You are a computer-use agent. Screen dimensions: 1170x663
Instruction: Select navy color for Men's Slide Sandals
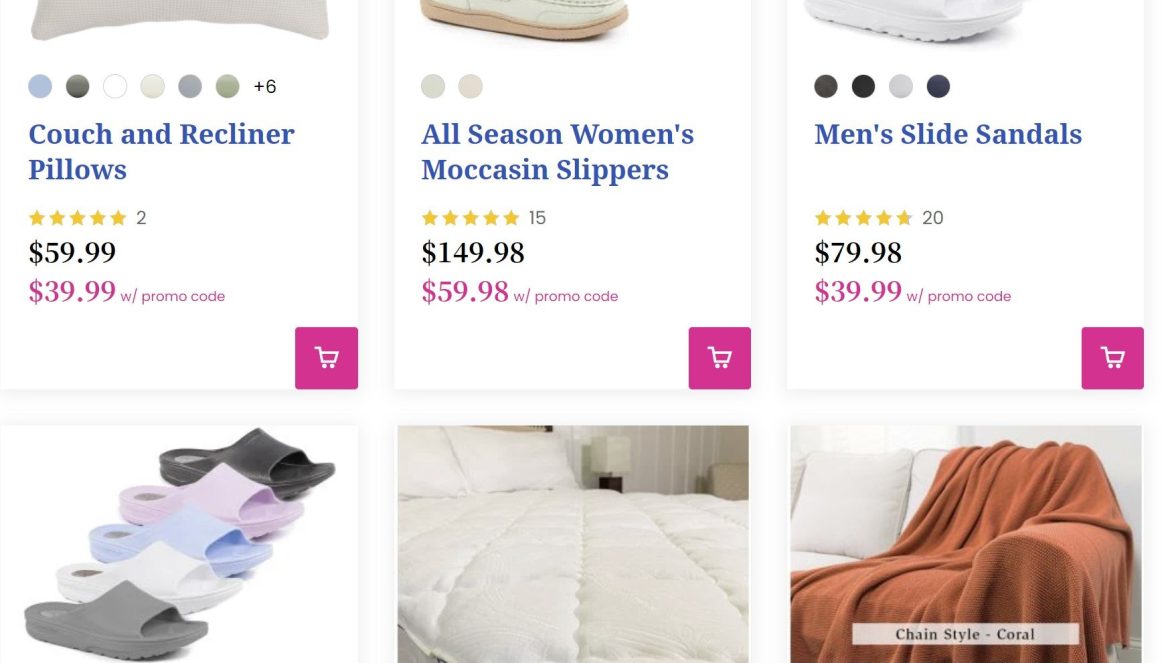click(x=938, y=87)
